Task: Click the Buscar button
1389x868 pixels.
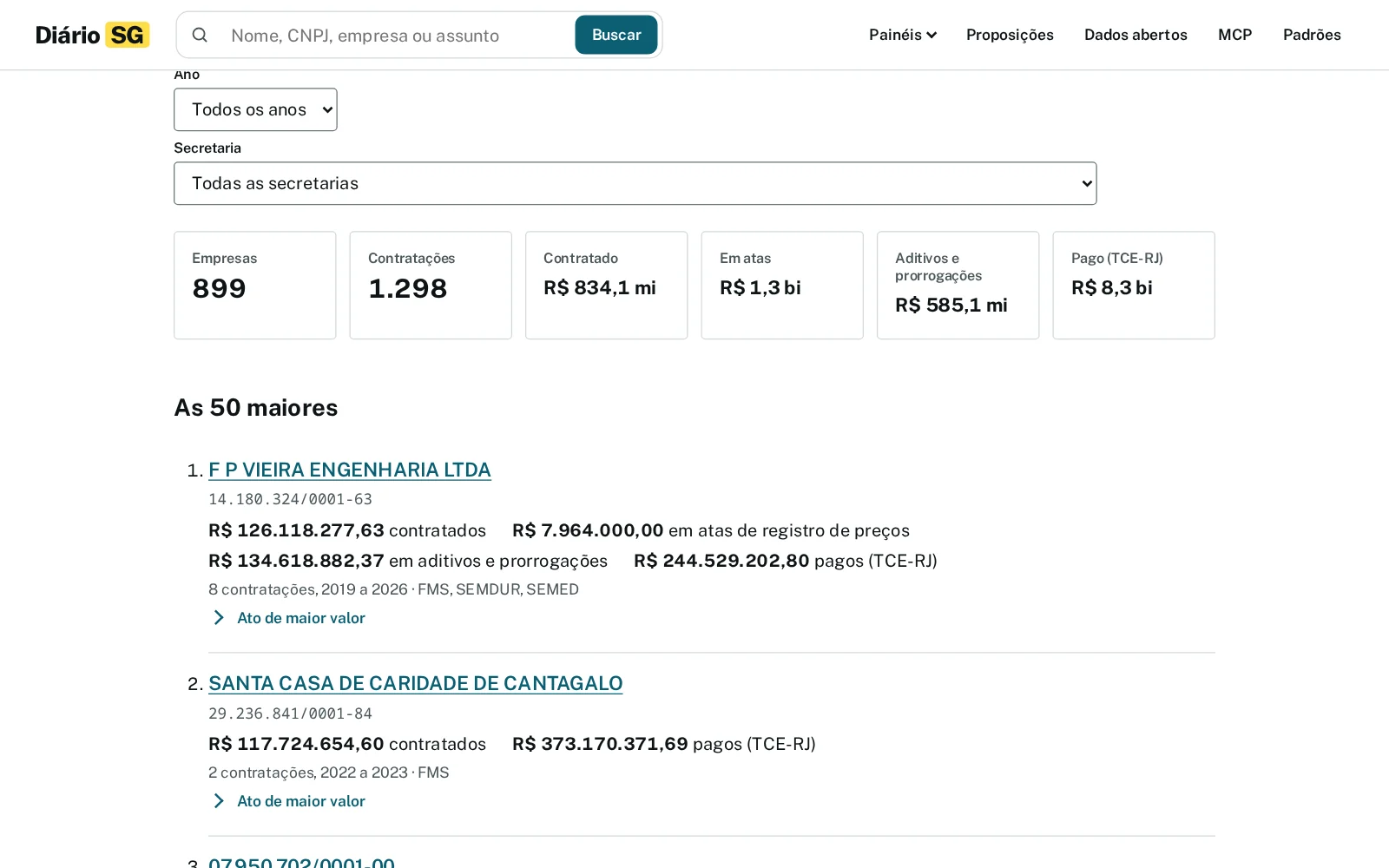Action: [x=616, y=35]
